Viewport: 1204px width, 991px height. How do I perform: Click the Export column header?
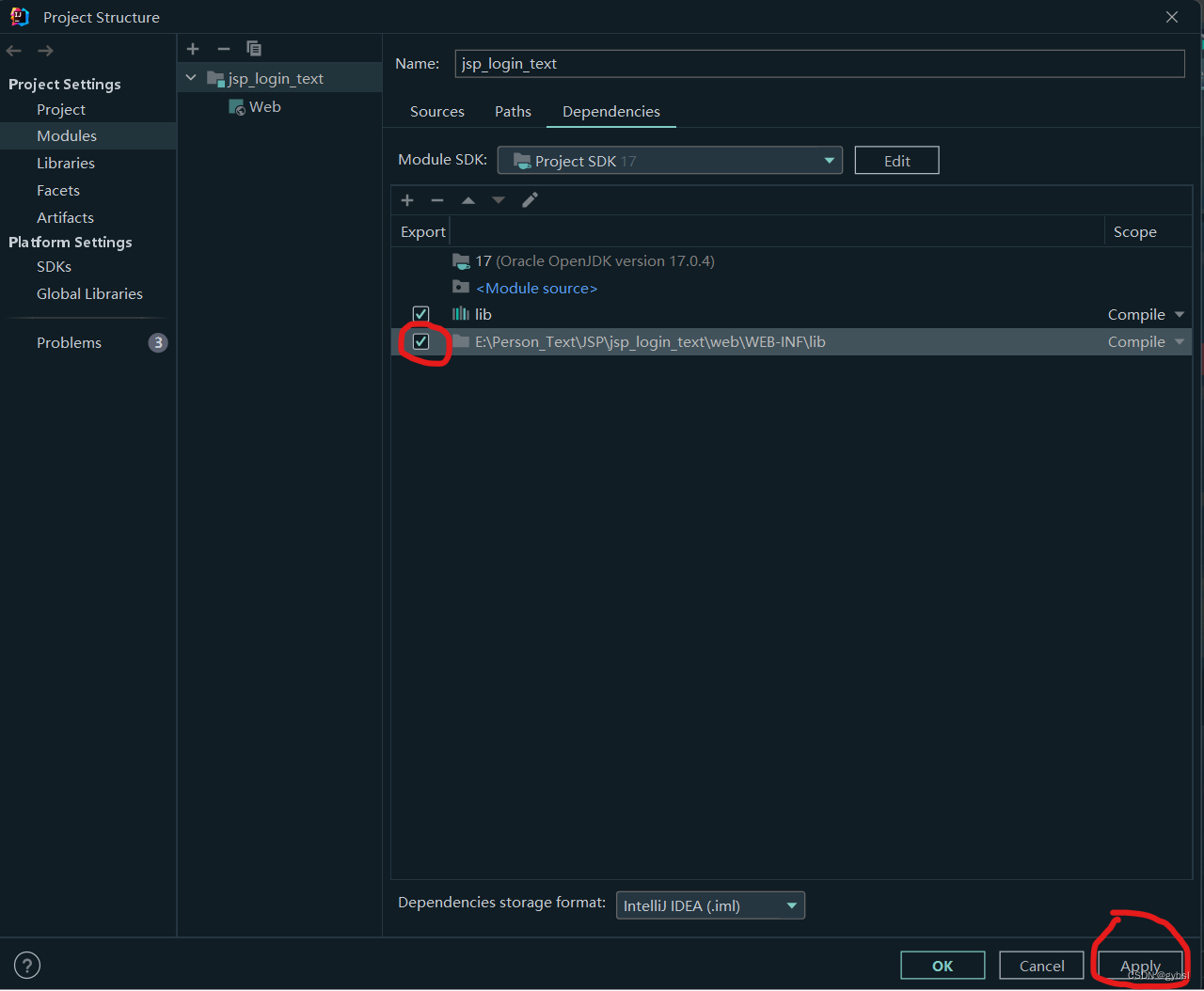(x=422, y=232)
